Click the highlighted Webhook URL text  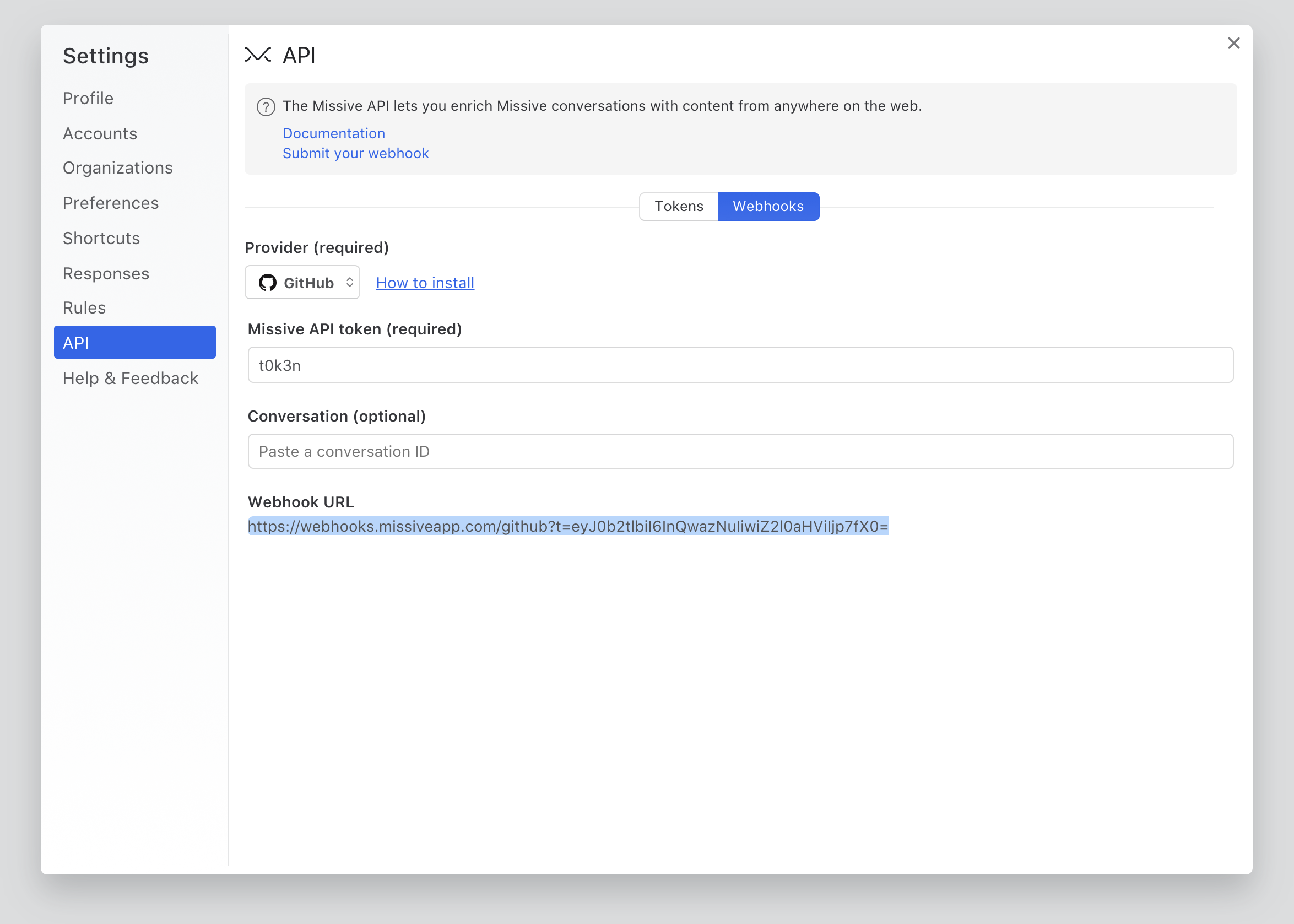click(x=567, y=526)
